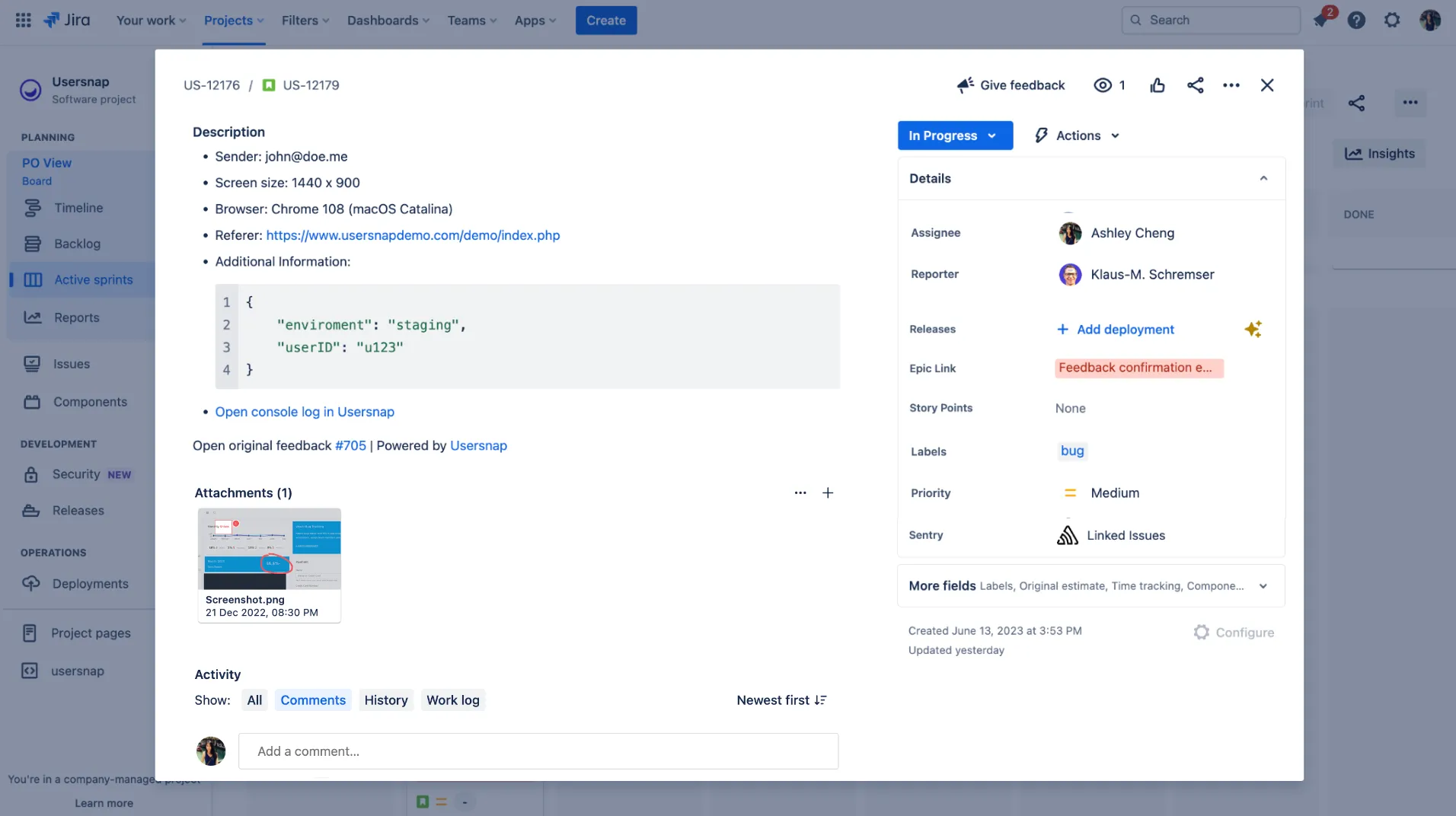1456x816 pixels.
Task: Open the notifications bell in the top bar
Action: (1323, 20)
